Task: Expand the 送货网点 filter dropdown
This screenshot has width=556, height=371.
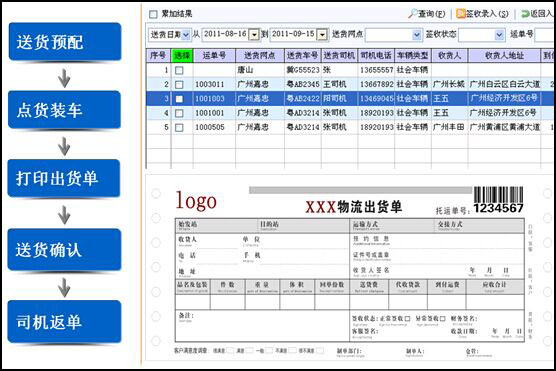Action: click(417, 35)
